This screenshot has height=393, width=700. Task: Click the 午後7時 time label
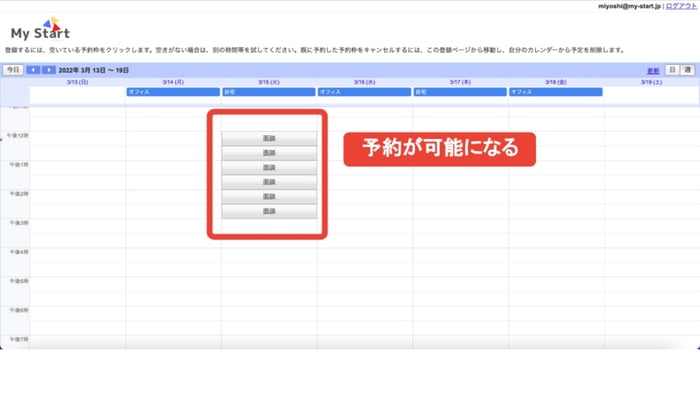tap(19, 339)
